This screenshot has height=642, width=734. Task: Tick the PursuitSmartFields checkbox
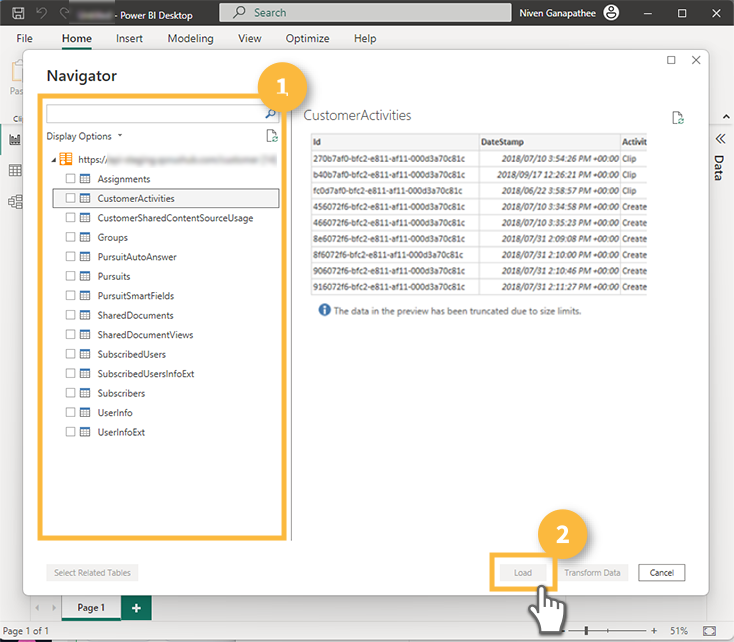pos(70,295)
